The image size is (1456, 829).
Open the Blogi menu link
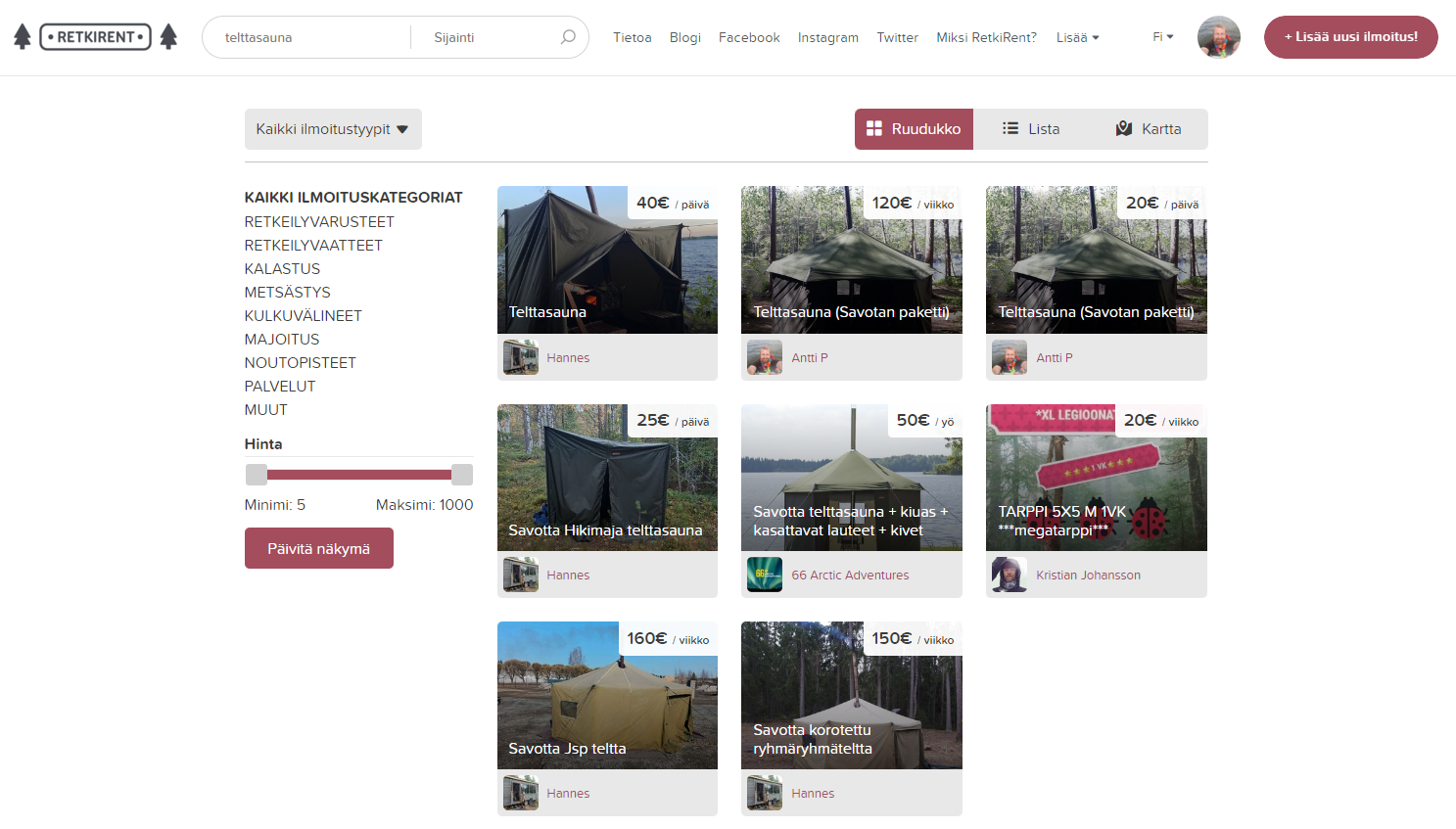tap(684, 38)
